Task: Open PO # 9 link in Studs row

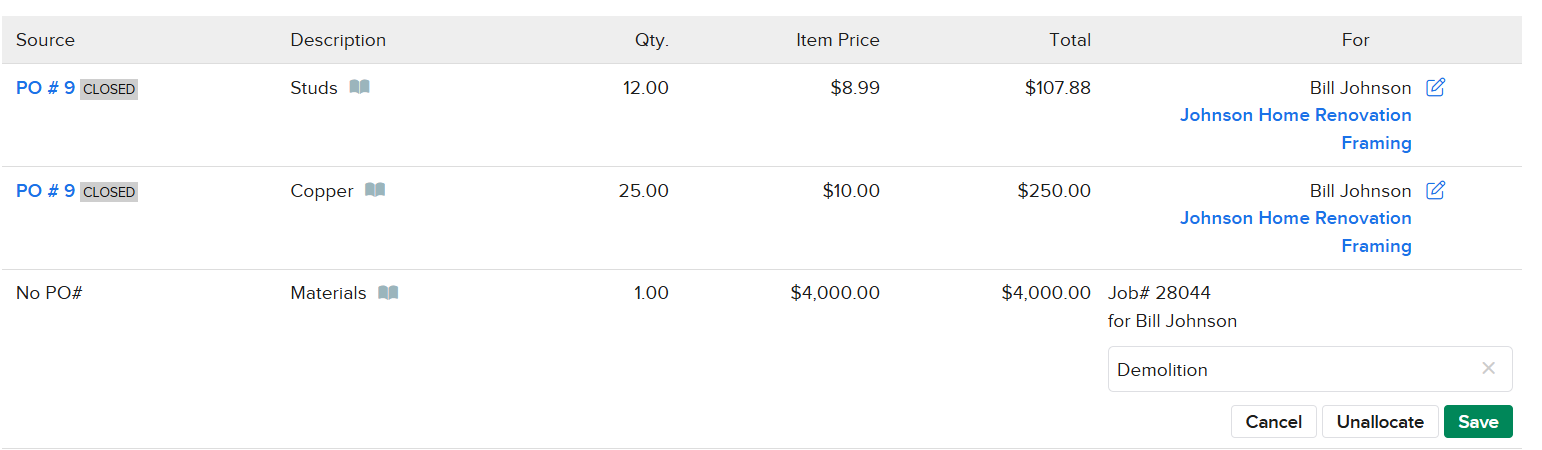Action: [45, 88]
